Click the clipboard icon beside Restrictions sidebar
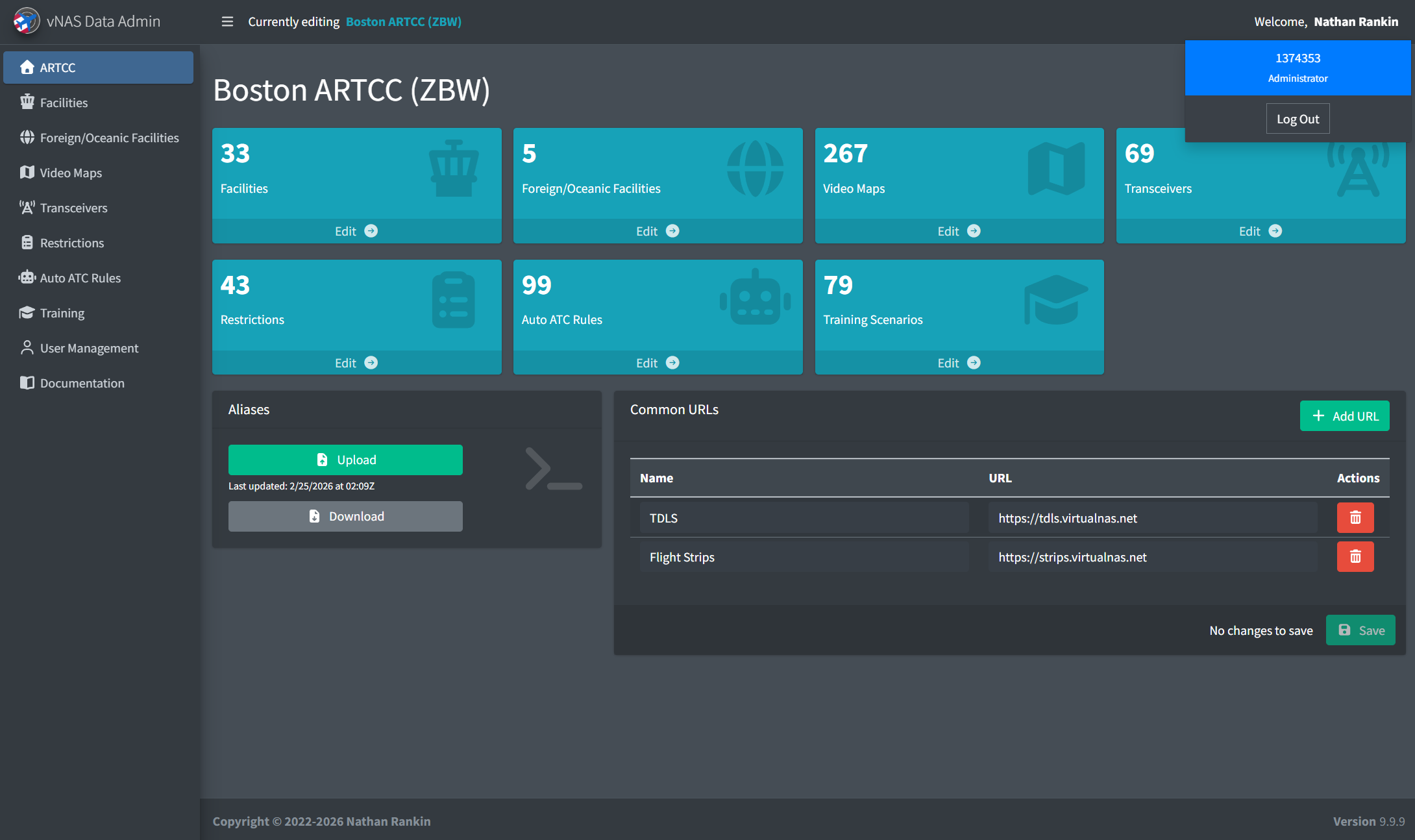1415x840 pixels. click(x=27, y=242)
